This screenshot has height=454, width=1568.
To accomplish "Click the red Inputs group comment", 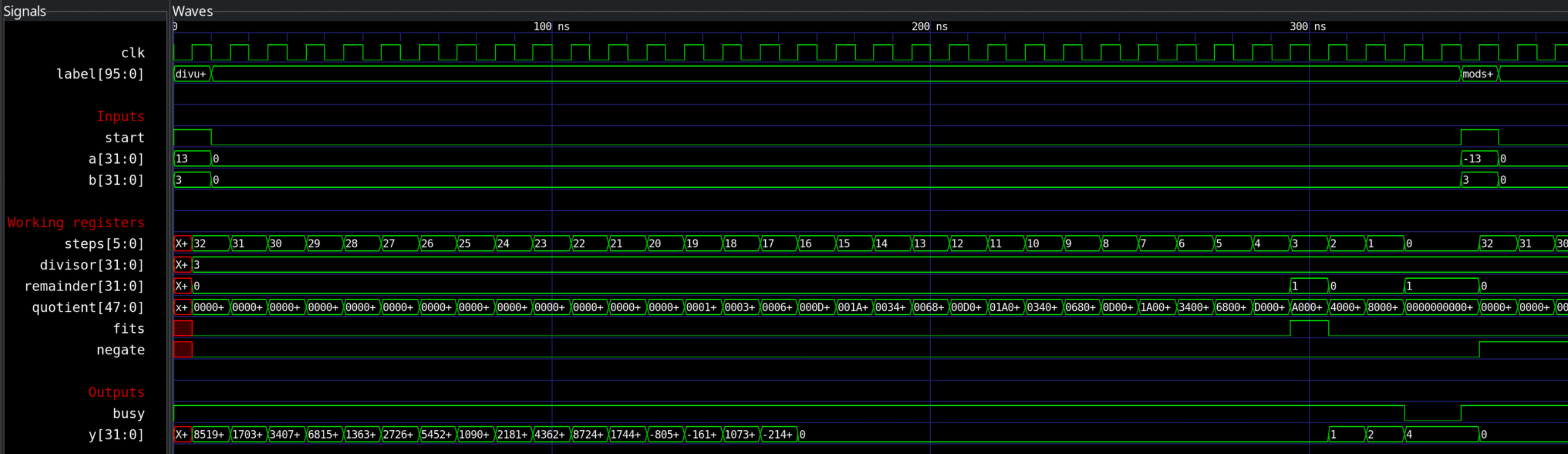I will pos(121,116).
